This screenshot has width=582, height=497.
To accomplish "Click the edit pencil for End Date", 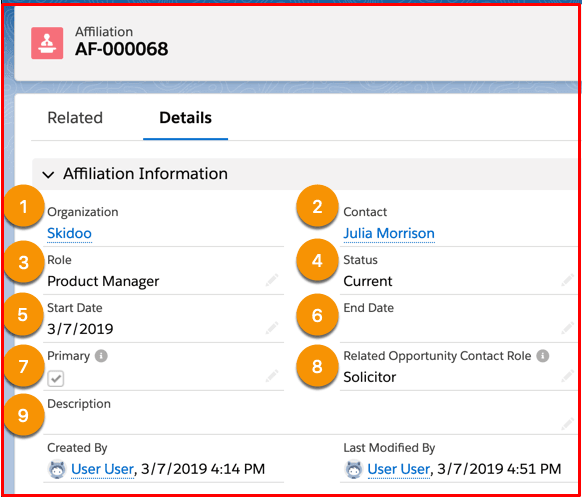I will pyautogui.click(x=568, y=328).
